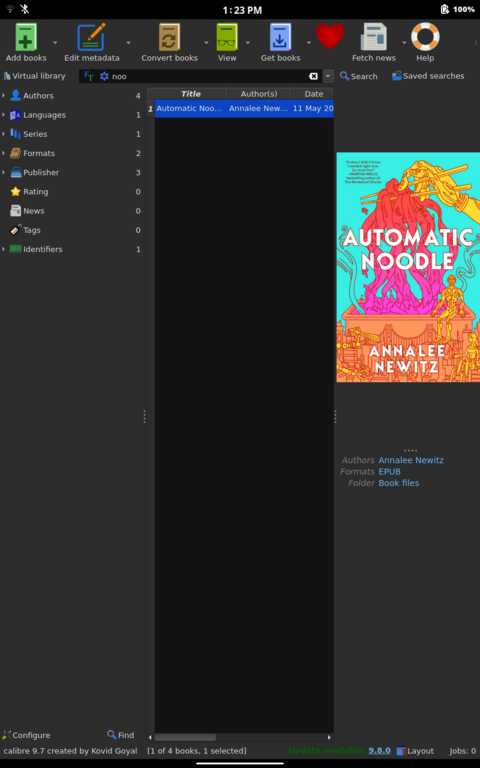
Task: Open the 9.8.0 update link
Action: click(379, 751)
